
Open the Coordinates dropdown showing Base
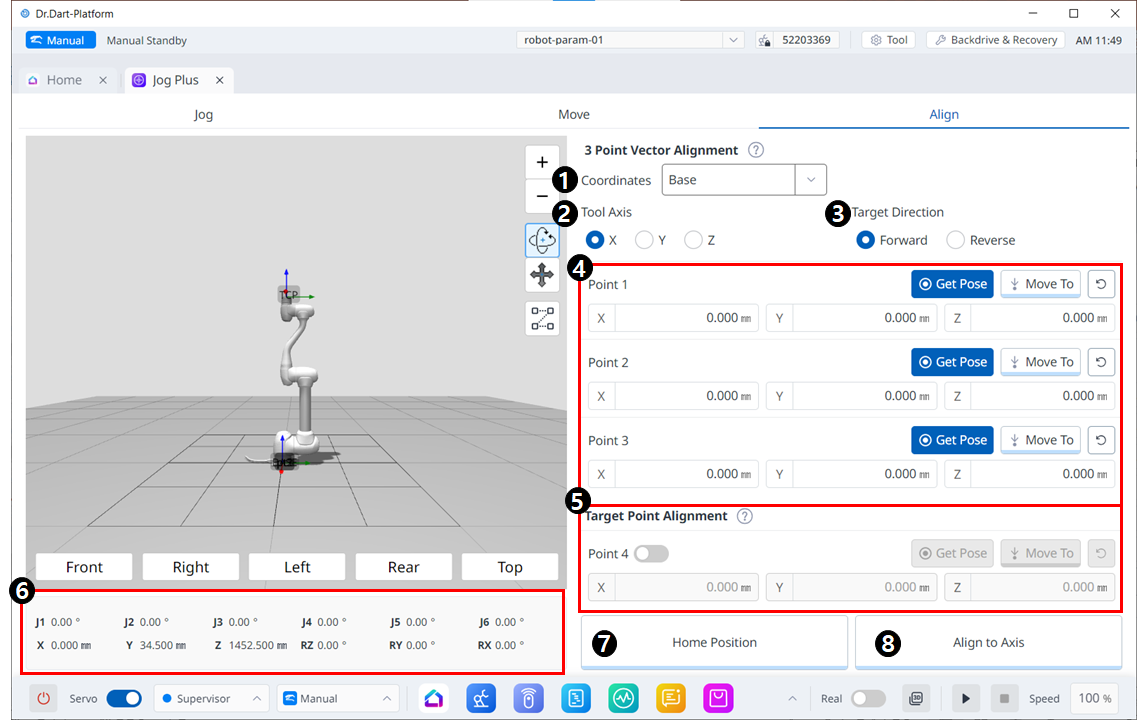click(x=743, y=180)
